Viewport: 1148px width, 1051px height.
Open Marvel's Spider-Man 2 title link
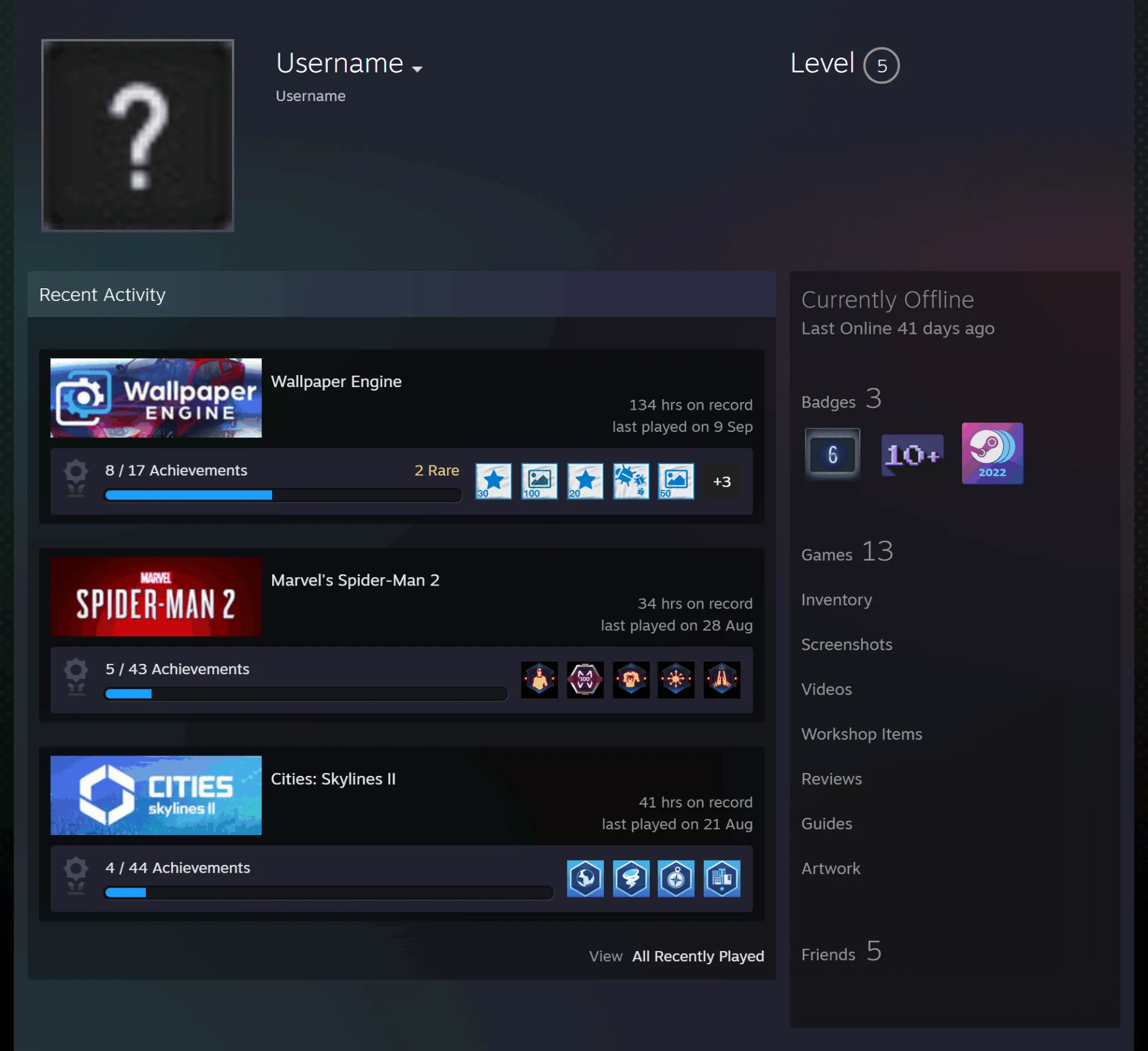[355, 580]
